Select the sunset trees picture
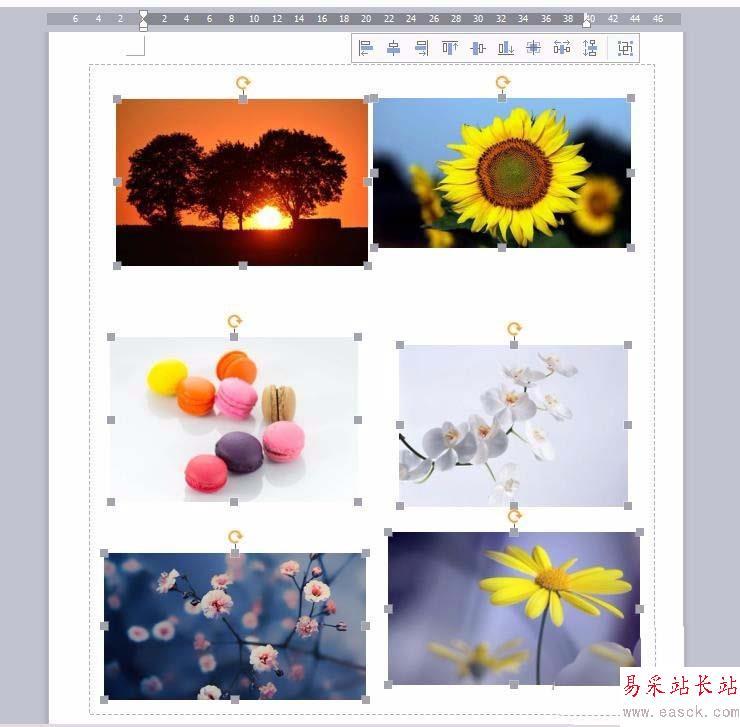 242,182
